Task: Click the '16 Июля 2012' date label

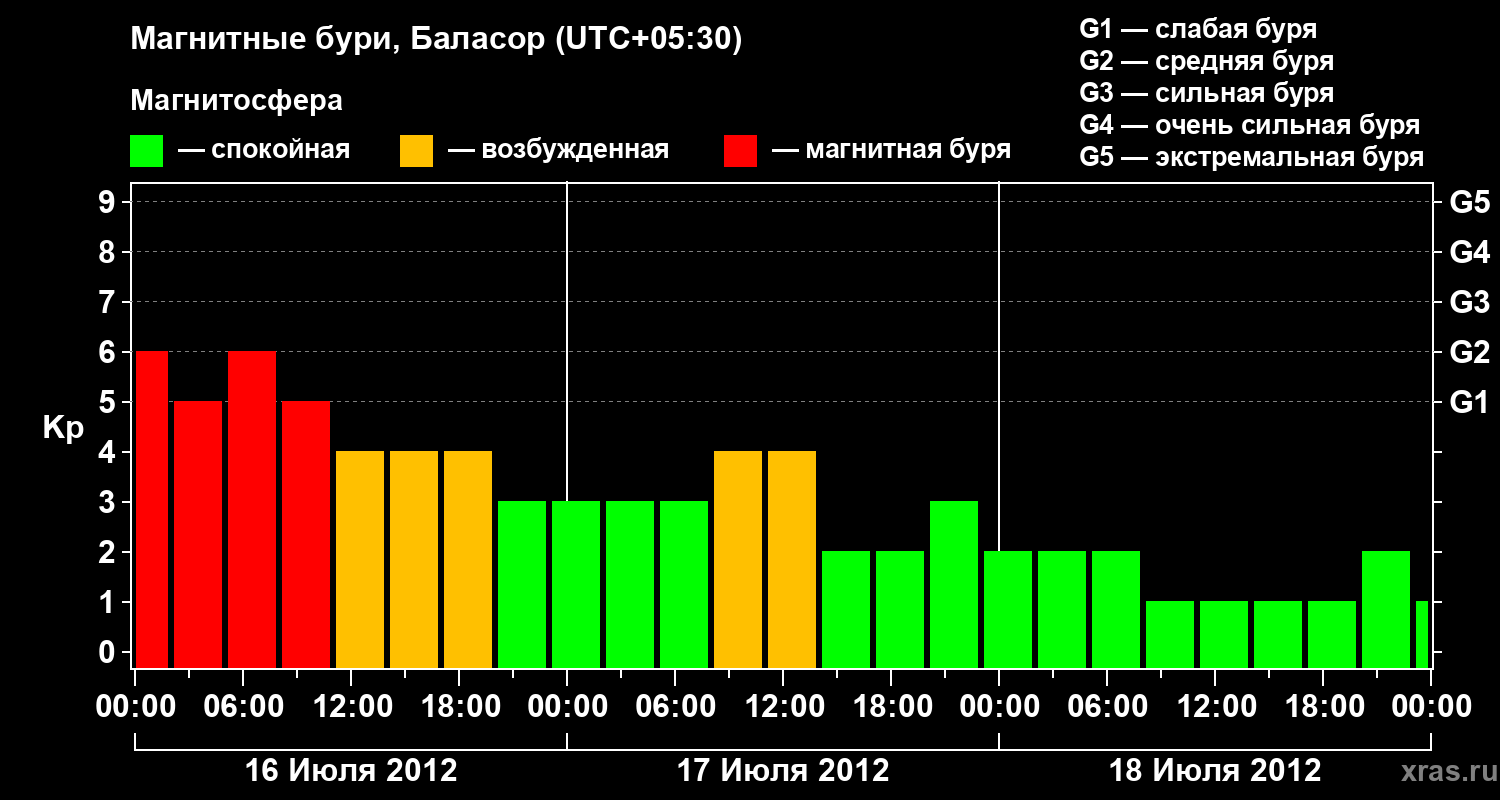Action: [351, 771]
